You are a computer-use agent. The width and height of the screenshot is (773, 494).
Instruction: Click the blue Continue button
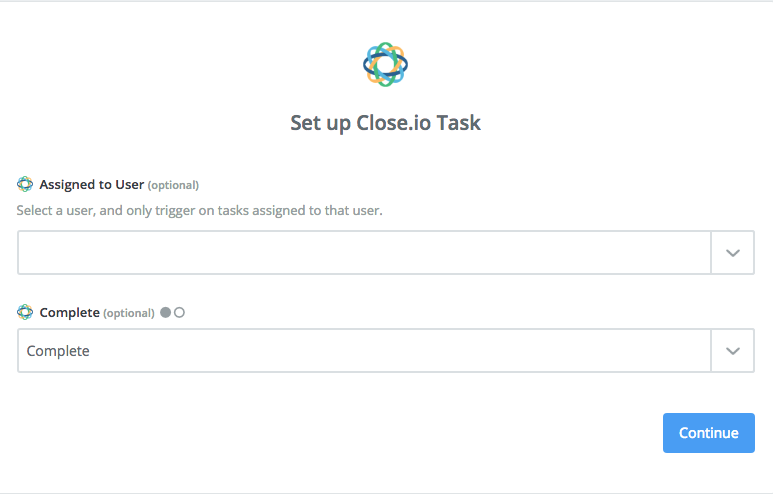tap(708, 433)
